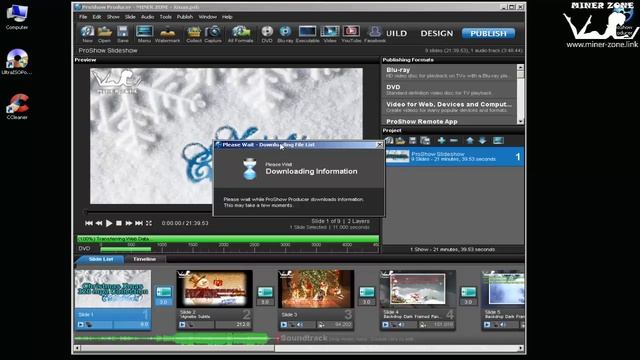Click the Save toolbar icon
This screenshot has width=640, height=360.
[x=122, y=33]
